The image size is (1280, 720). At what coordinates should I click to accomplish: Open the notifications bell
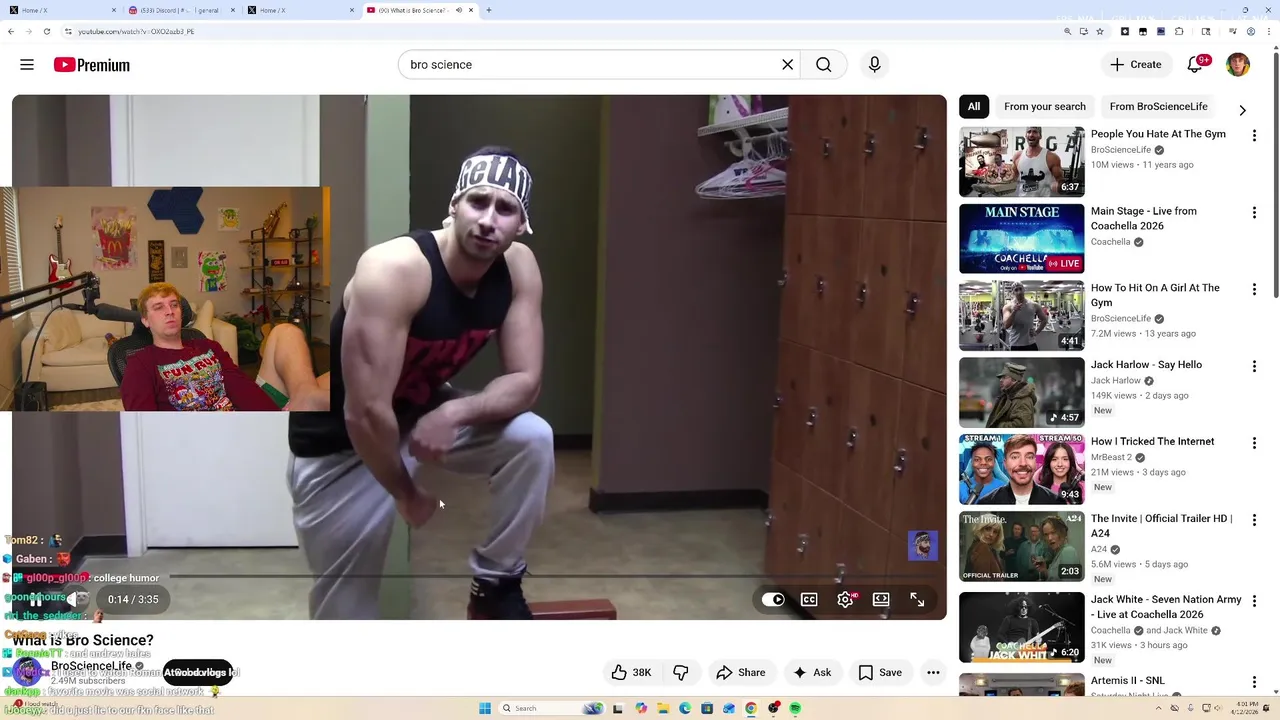(x=1195, y=65)
